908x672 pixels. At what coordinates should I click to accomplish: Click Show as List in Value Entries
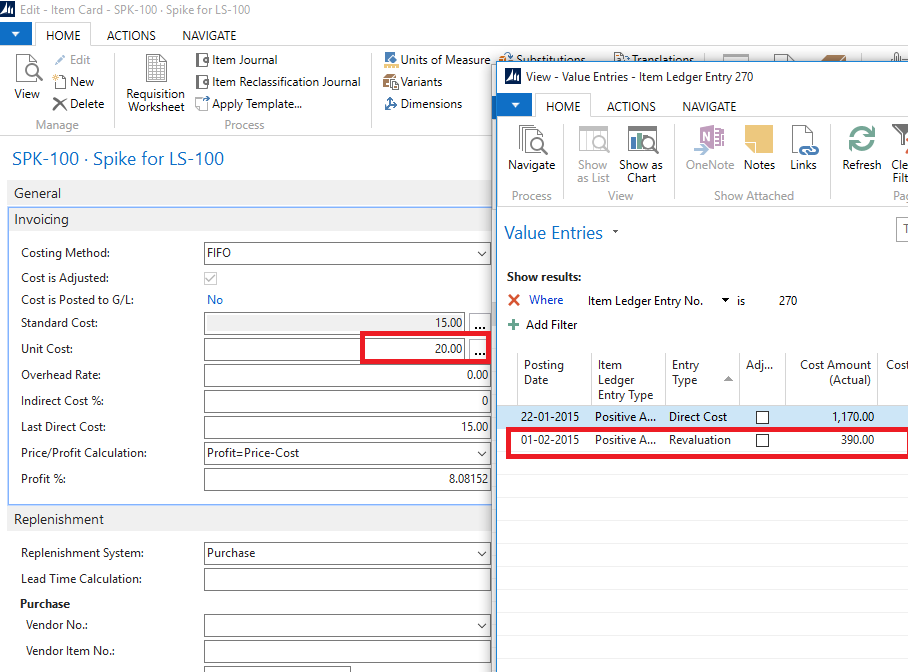pyautogui.click(x=593, y=155)
